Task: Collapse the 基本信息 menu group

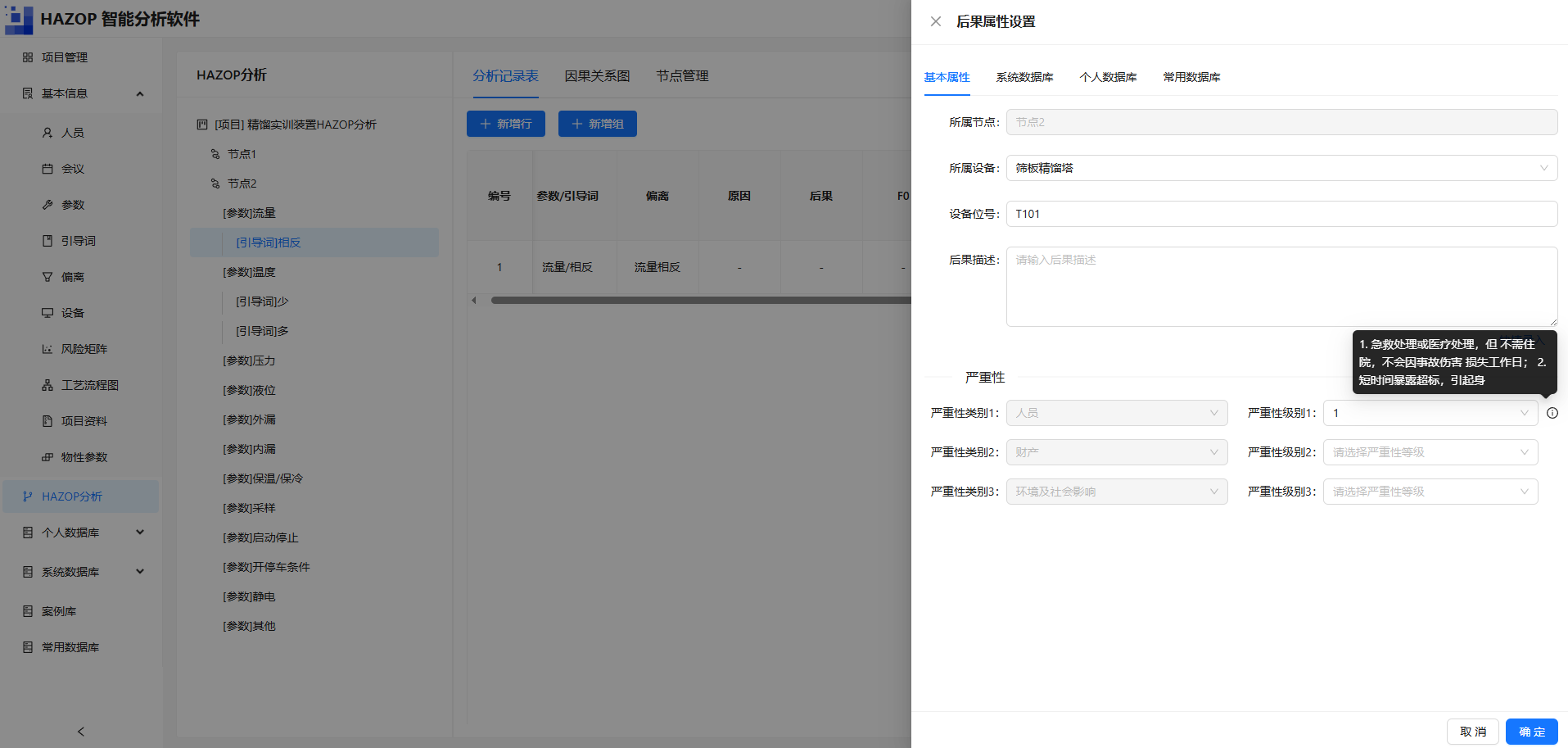Action: [x=140, y=93]
